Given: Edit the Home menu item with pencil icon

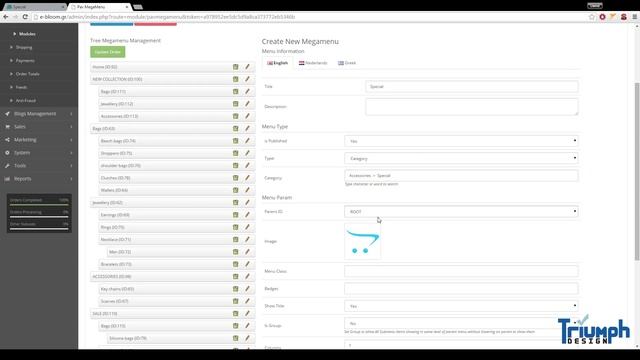Looking at the screenshot, I should [x=247, y=67].
